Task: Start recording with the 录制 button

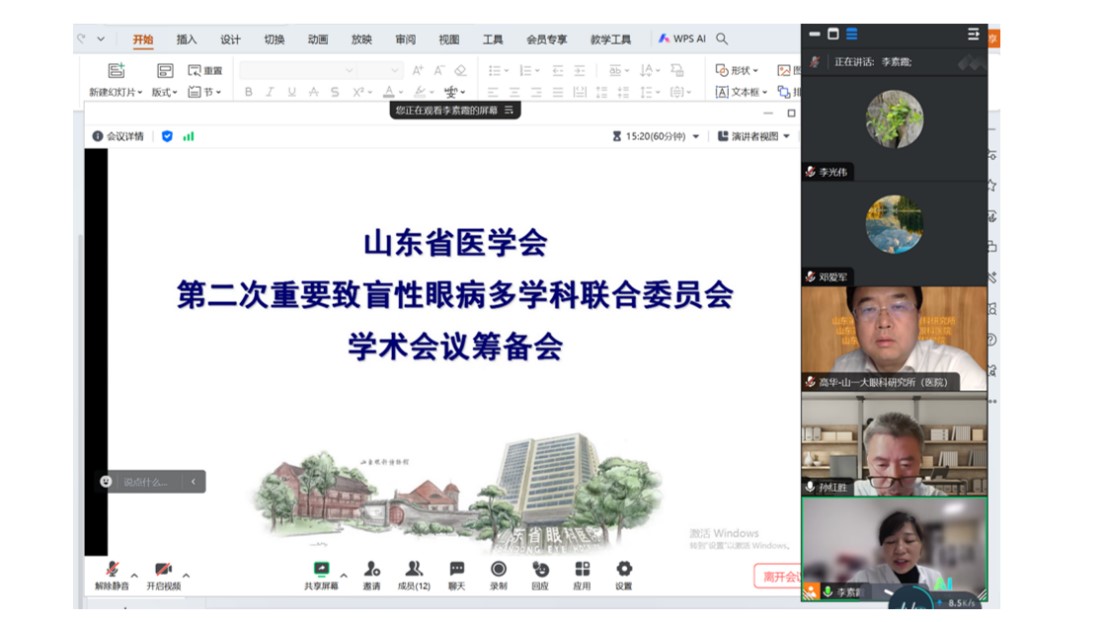Action: pos(497,568)
